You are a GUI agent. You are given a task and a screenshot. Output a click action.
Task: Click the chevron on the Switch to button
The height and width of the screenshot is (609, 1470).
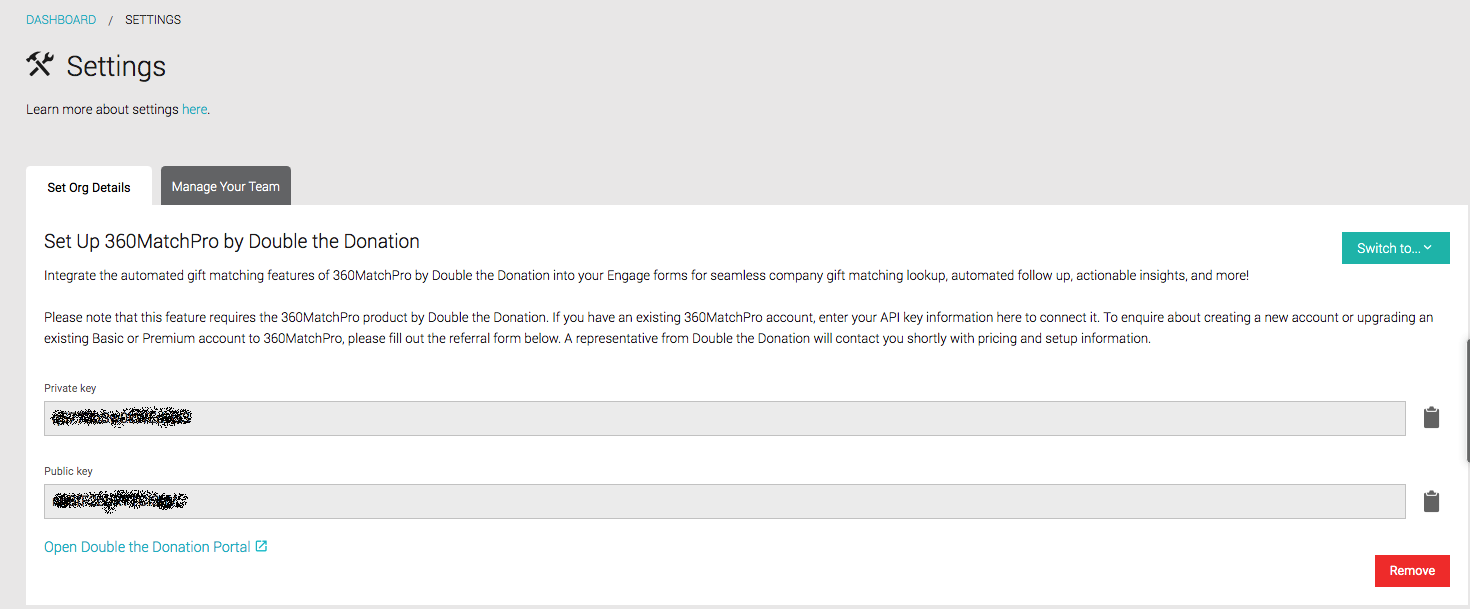(x=1427, y=248)
